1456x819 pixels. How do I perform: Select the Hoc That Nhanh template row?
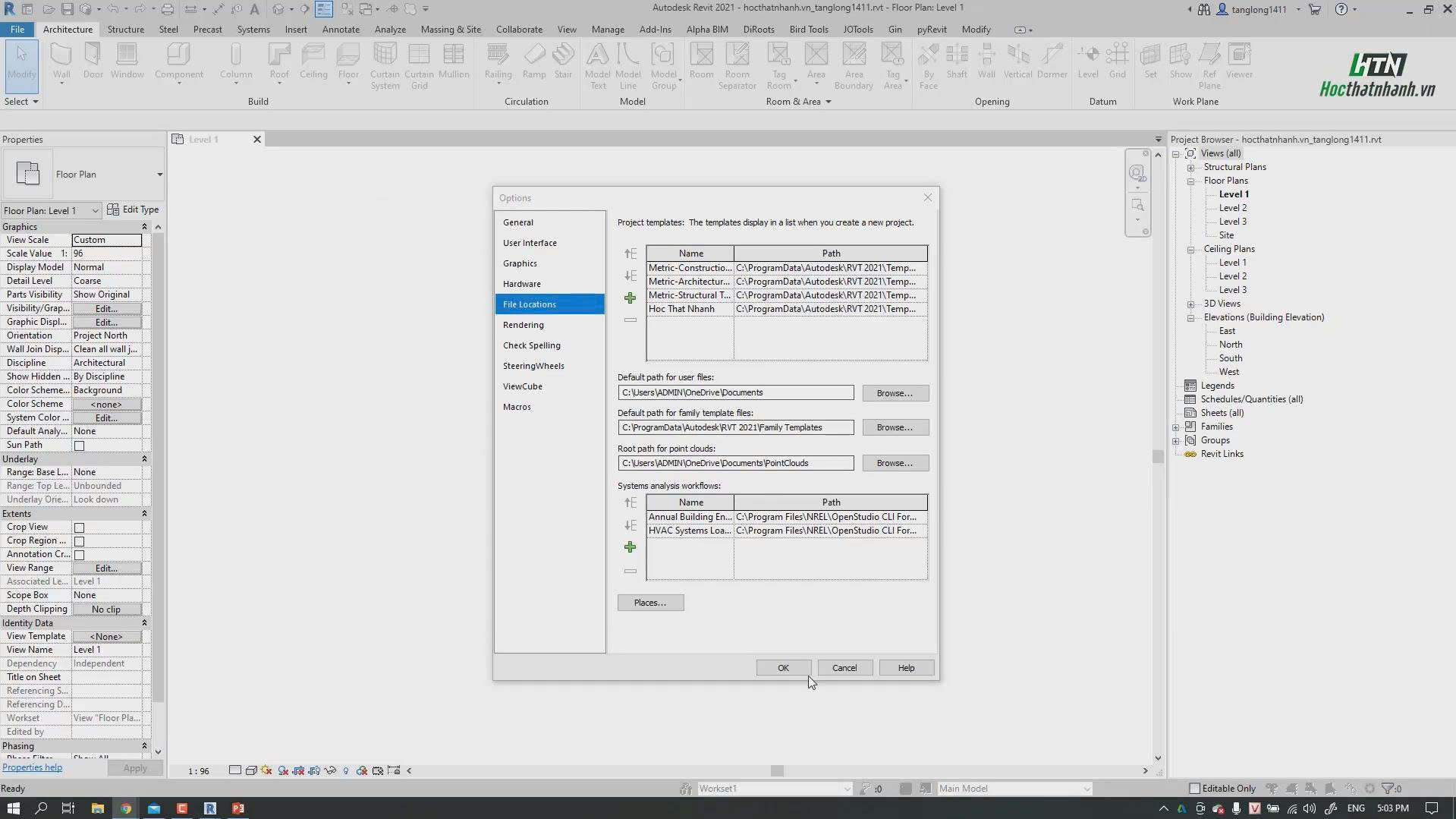click(787, 309)
